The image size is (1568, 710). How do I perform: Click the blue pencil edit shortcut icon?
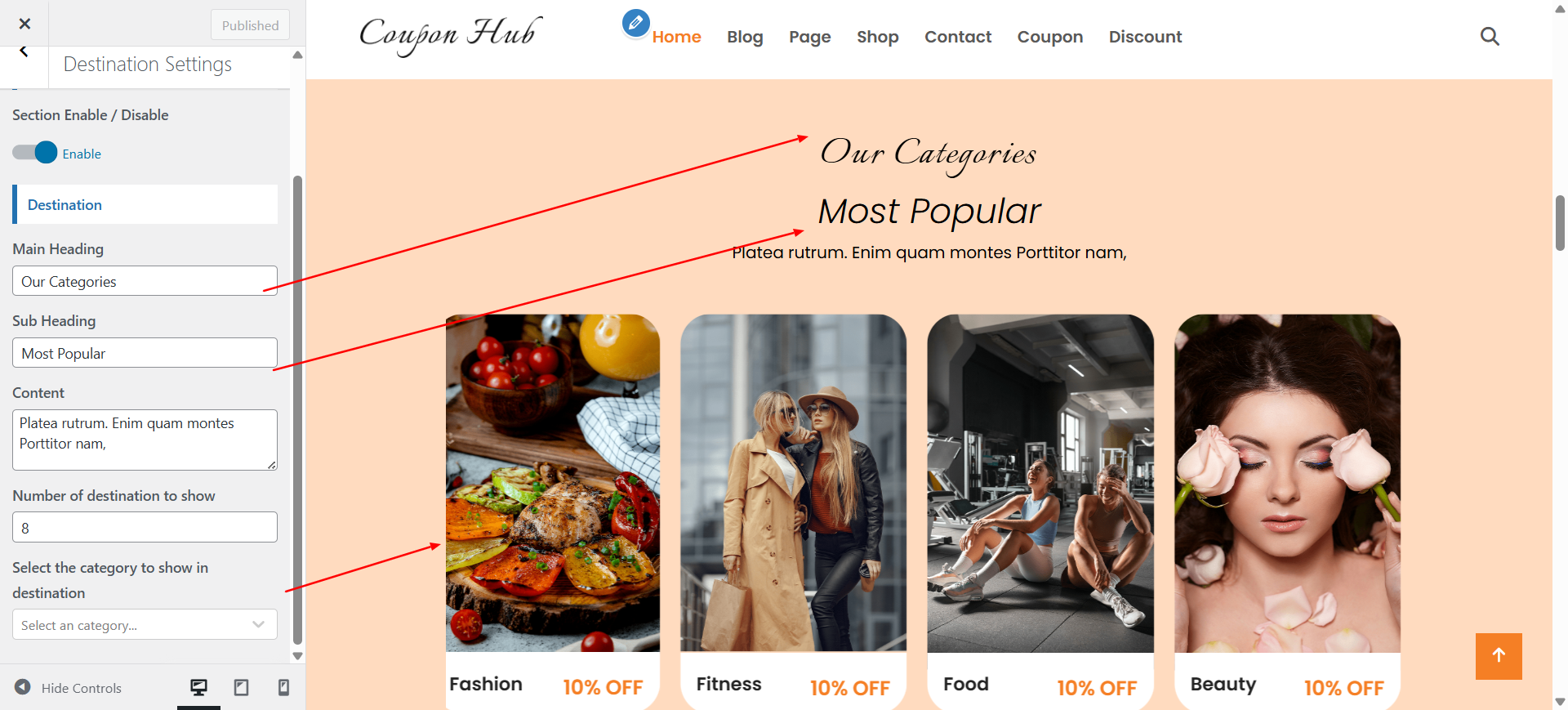click(x=635, y=23)
